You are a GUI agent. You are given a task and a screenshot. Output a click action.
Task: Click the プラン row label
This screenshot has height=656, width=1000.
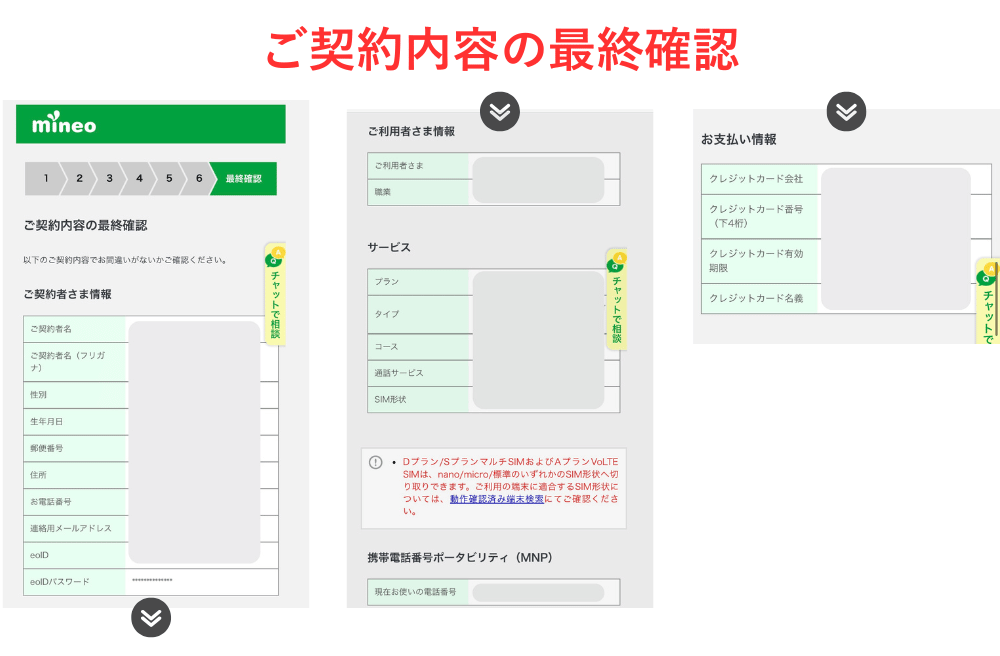[387, 282]
